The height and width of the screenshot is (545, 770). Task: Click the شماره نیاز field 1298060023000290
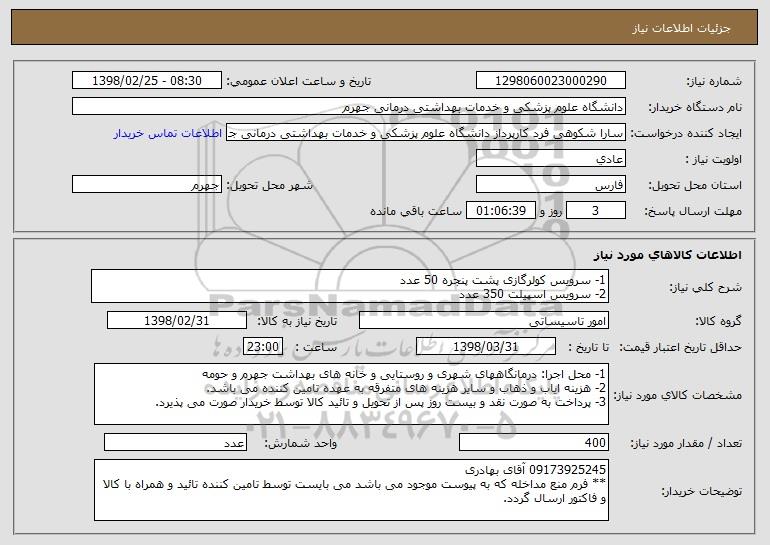point(550,81)
